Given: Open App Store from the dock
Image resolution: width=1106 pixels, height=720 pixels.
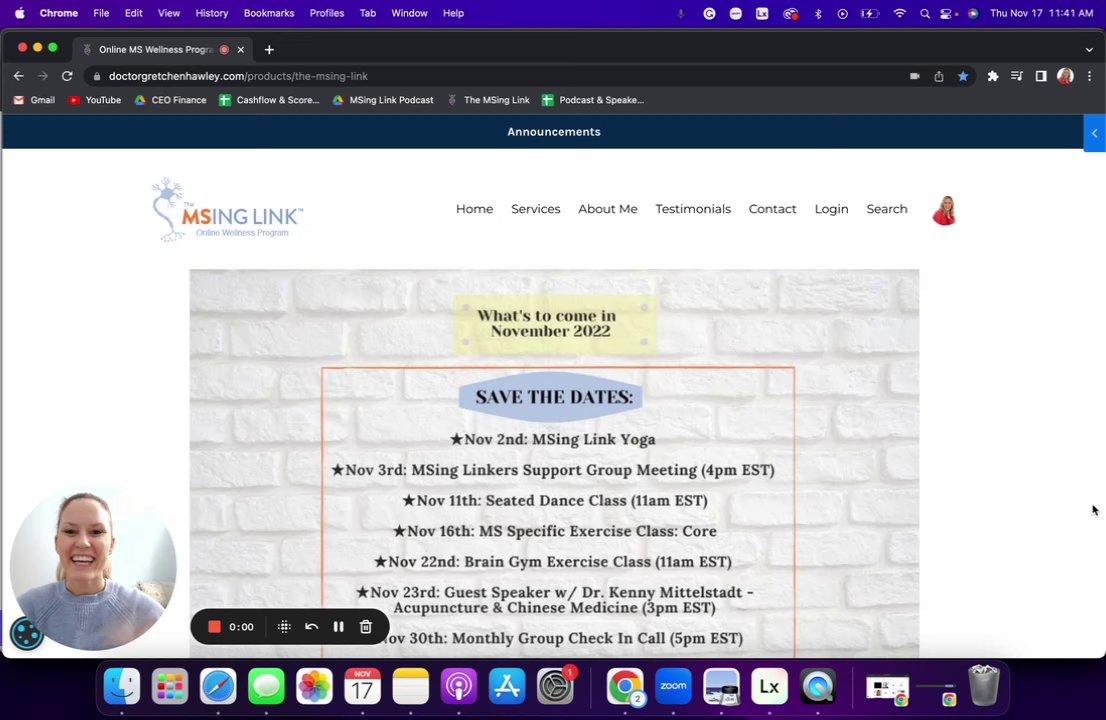Looking at the screenshot, I should click(x=506, y=686).
